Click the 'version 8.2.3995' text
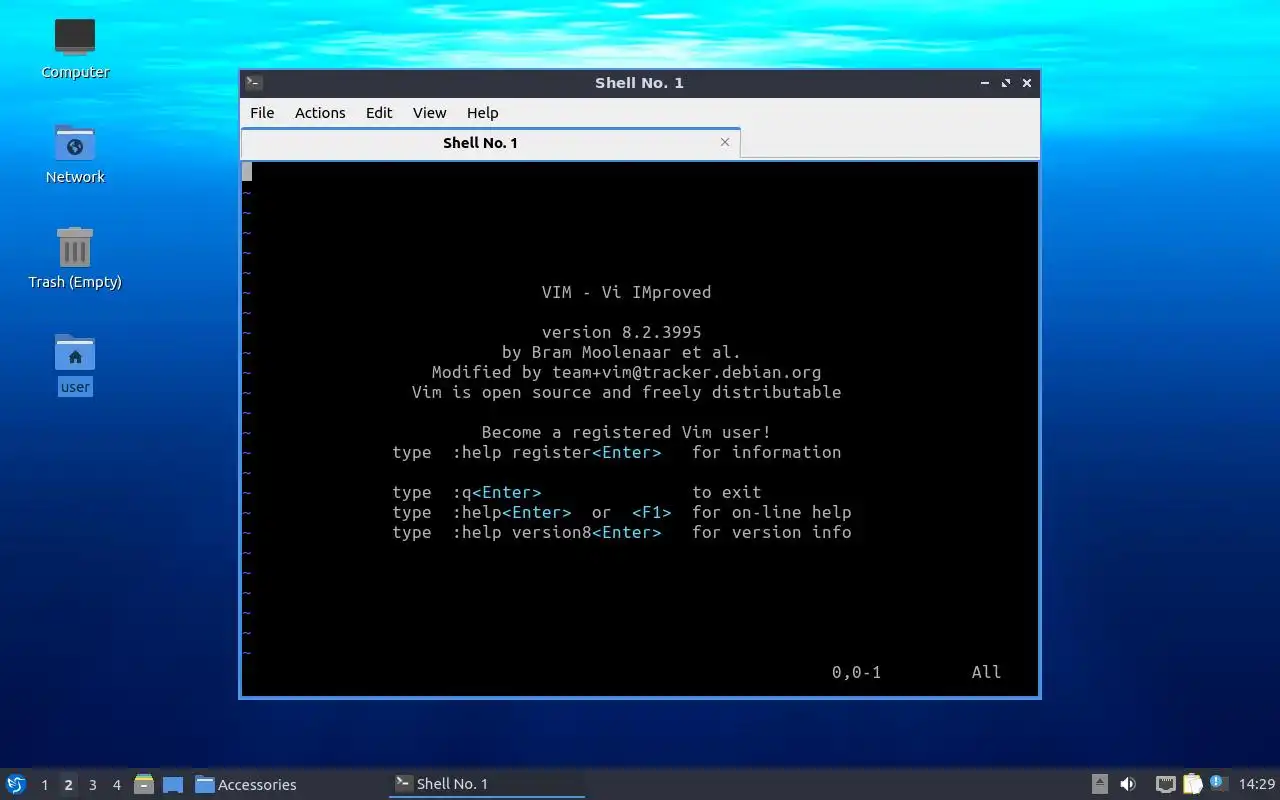The width and height of the screenshot is (1280, 800). (x=622, y=332)
